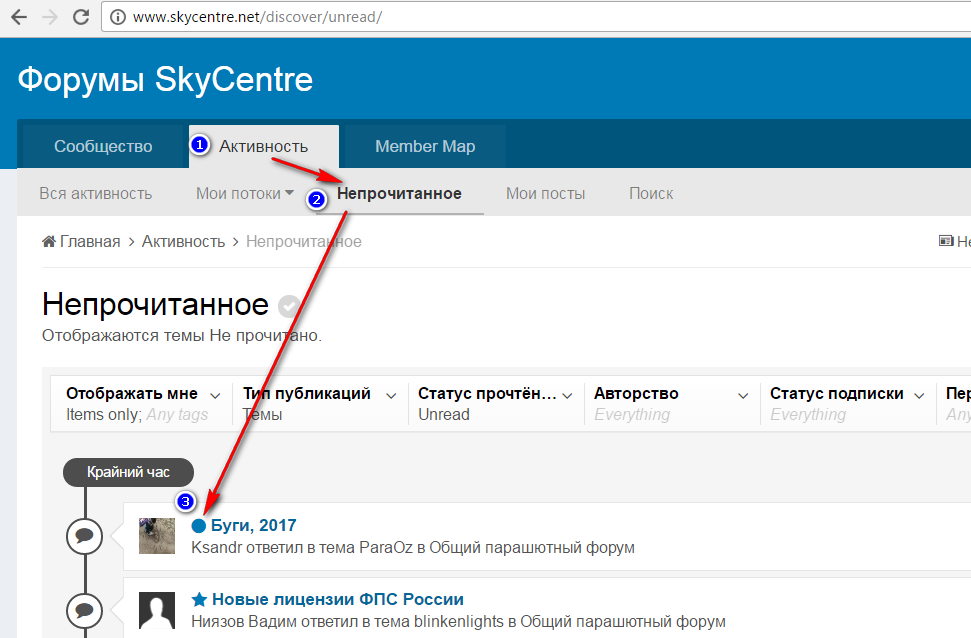971x638 pixels.
Task: Click the gray checkmark next to Непрочитанное heading
Action: coord(289,306)
